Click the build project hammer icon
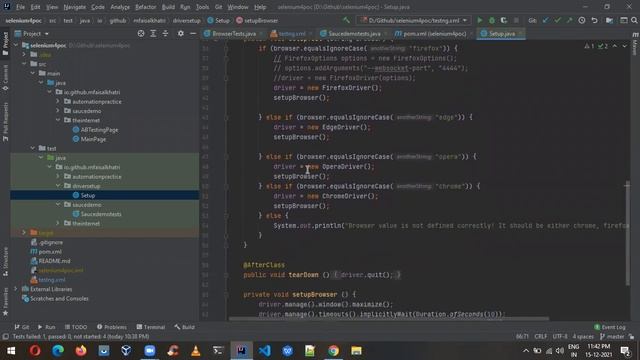The height and width of the screenshot is (360, 640). 346,20
